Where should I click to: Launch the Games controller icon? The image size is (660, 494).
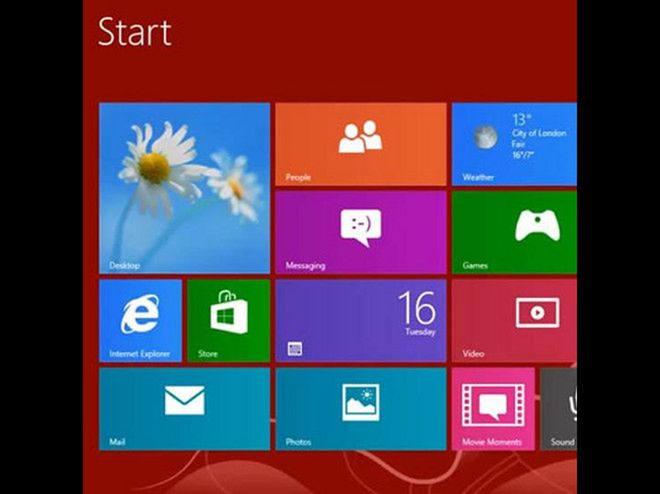tap(537, 225)
